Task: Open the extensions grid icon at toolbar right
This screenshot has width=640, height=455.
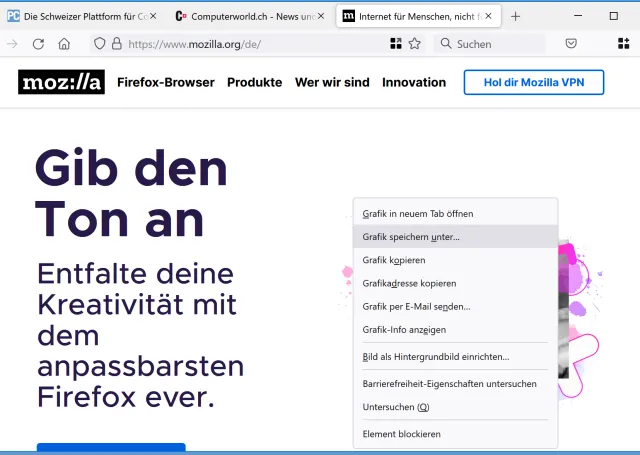Action: 624,43
